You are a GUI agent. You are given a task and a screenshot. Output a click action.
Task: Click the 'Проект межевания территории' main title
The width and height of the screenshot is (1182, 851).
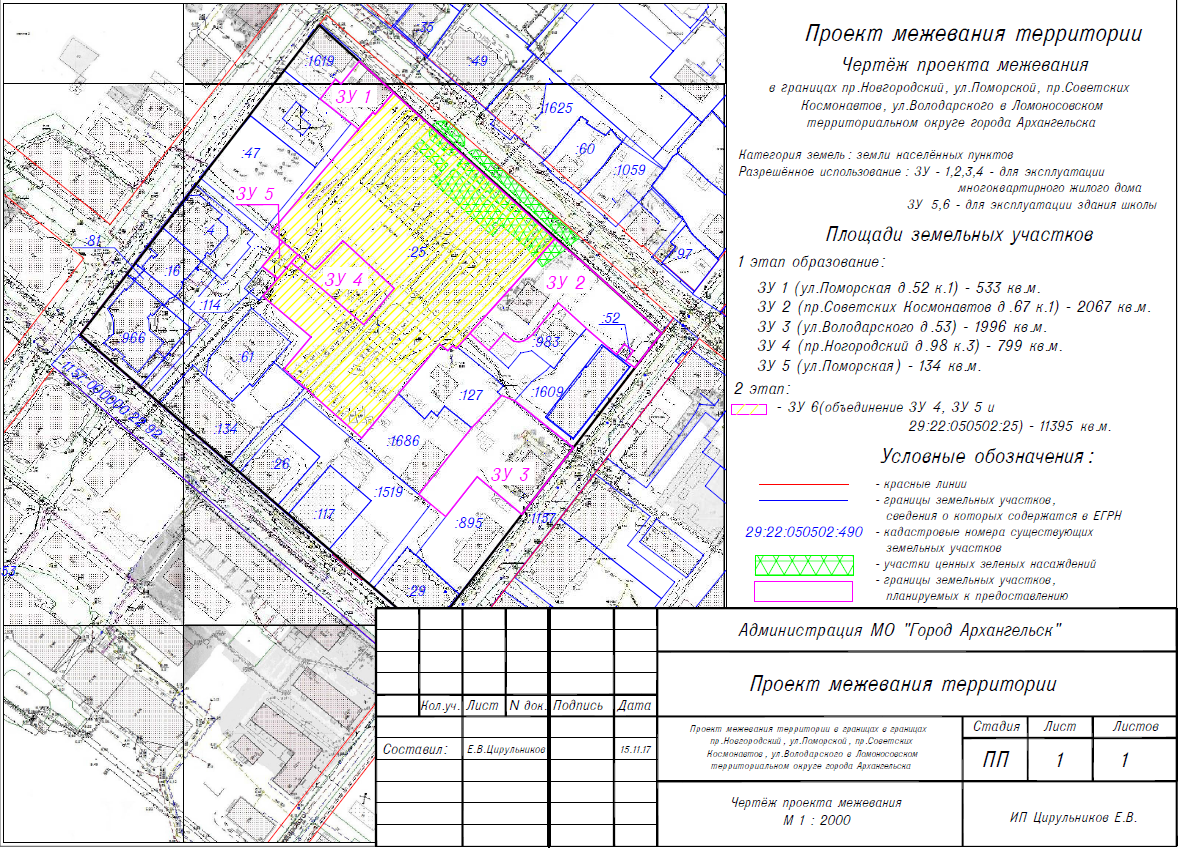973,34
